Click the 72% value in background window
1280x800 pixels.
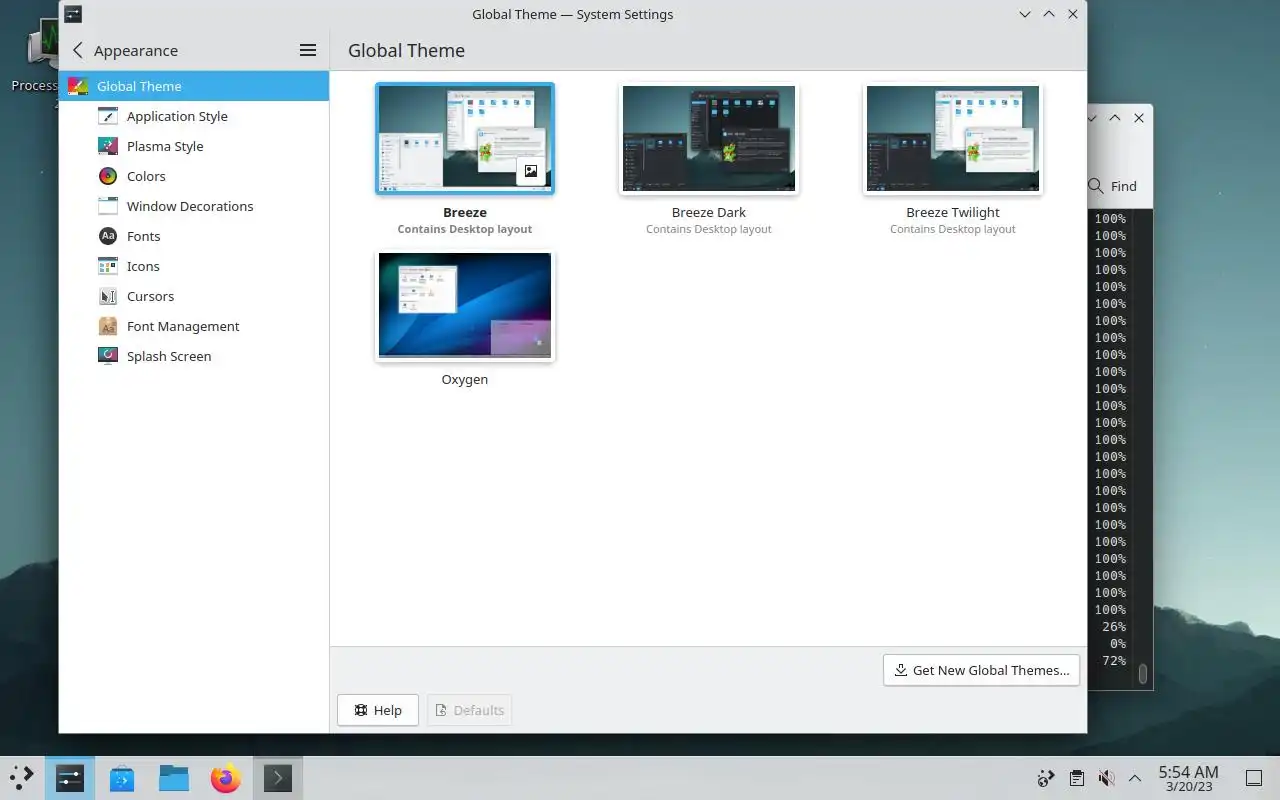pyautogui.click(x=1114, y=661)
